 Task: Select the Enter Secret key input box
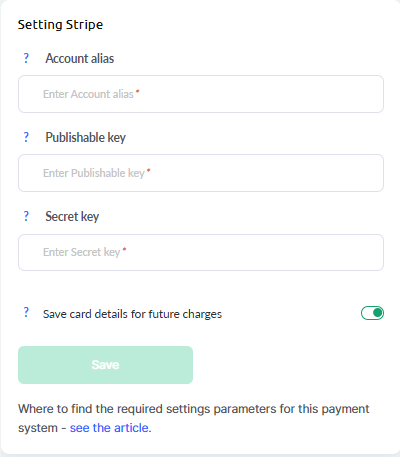click(x=201, y=252)
